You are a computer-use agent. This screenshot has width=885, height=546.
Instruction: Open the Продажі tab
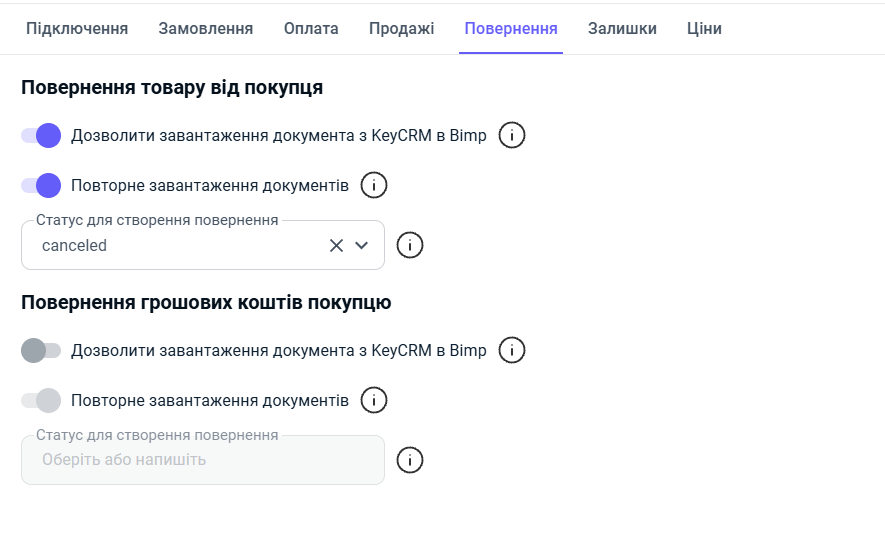pyautogui.click(x=401, y=29)
